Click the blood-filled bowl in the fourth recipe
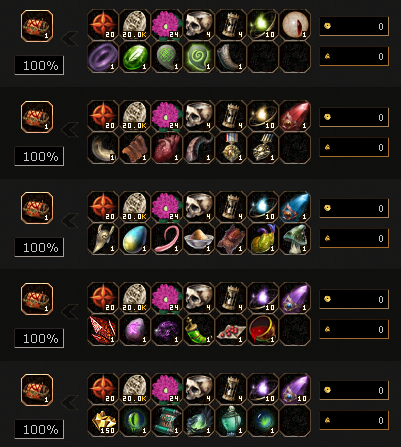 [x=263, y=330]
